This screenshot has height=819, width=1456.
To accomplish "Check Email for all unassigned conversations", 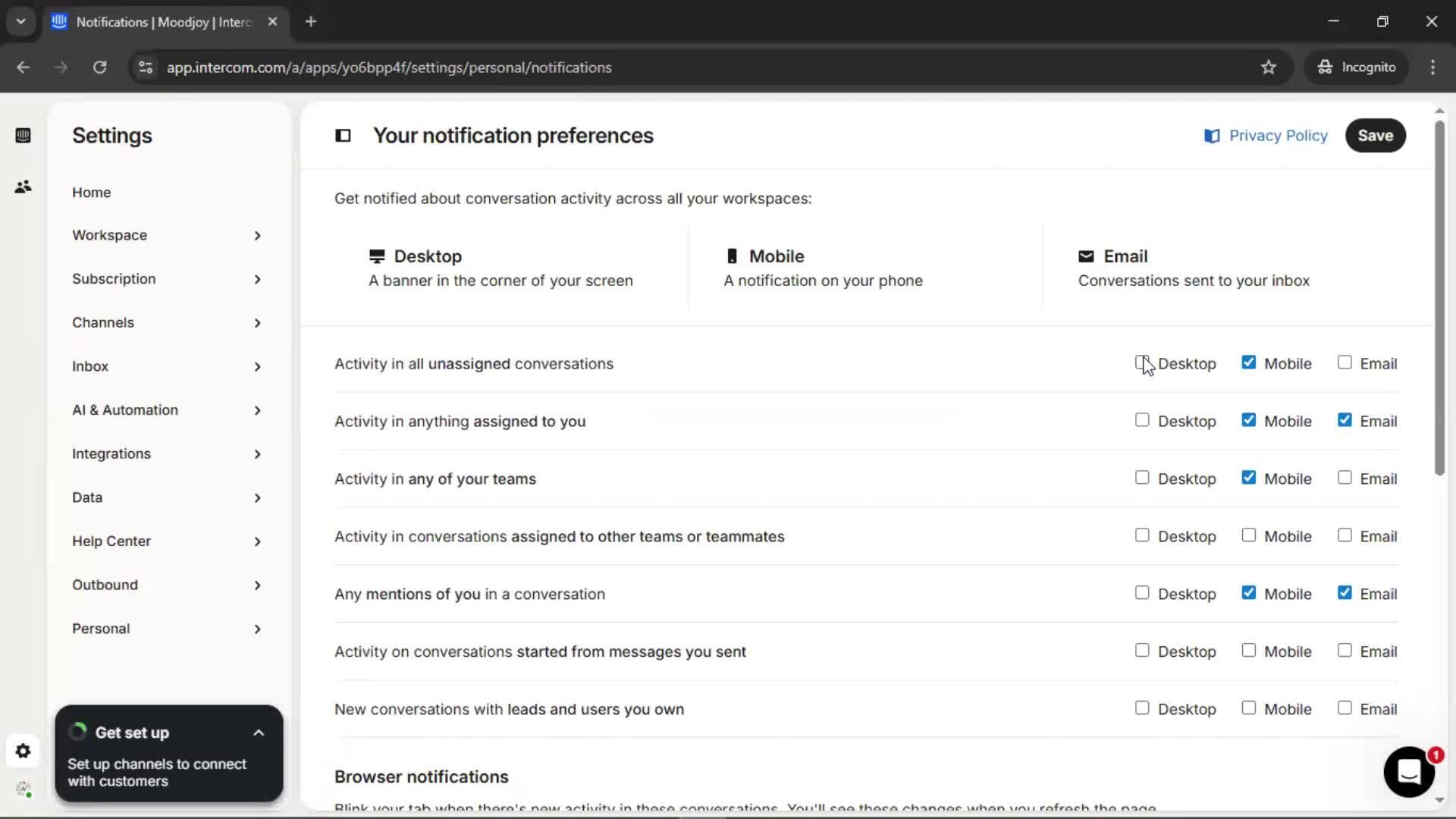I will coord(1345,362).
